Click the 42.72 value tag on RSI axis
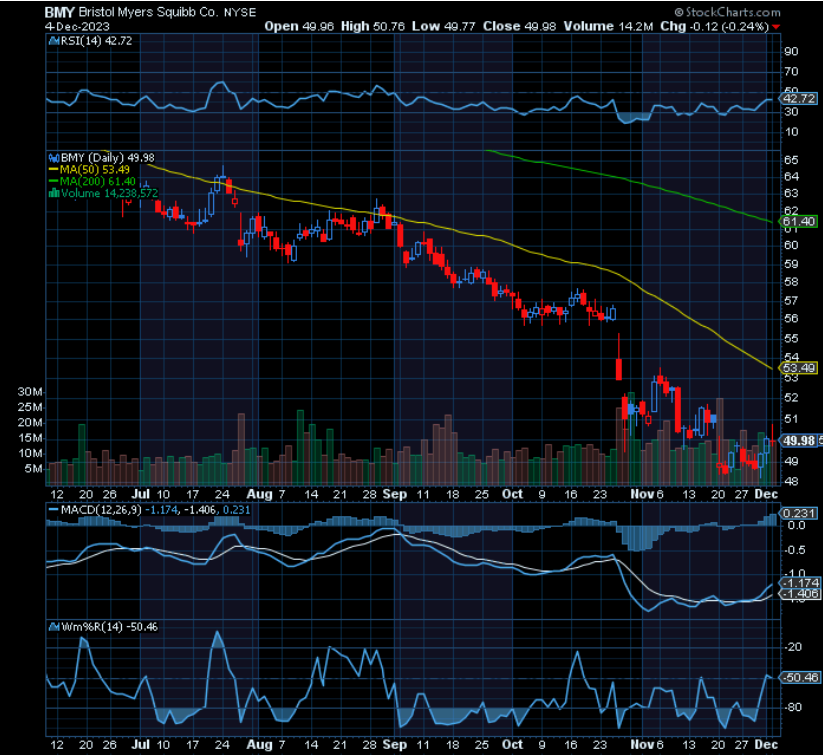Viewport: 823px width, 755px height. click(799, 100)
